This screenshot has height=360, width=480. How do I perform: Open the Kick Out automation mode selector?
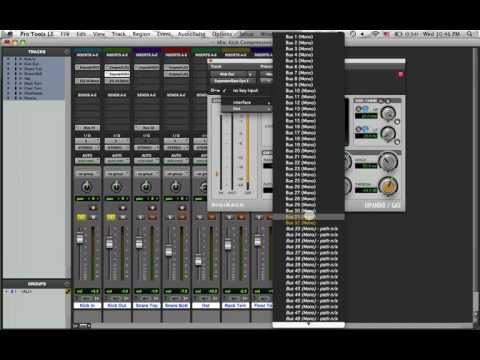(117, 161)
